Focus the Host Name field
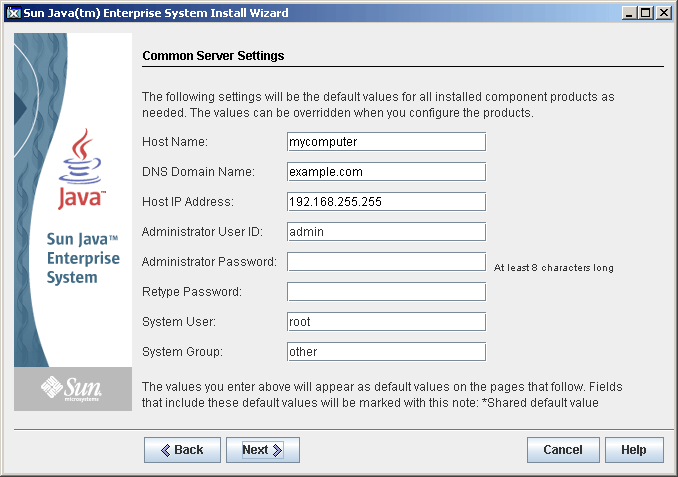The height and width of the screenshot is (477, 678). [386, 142]
